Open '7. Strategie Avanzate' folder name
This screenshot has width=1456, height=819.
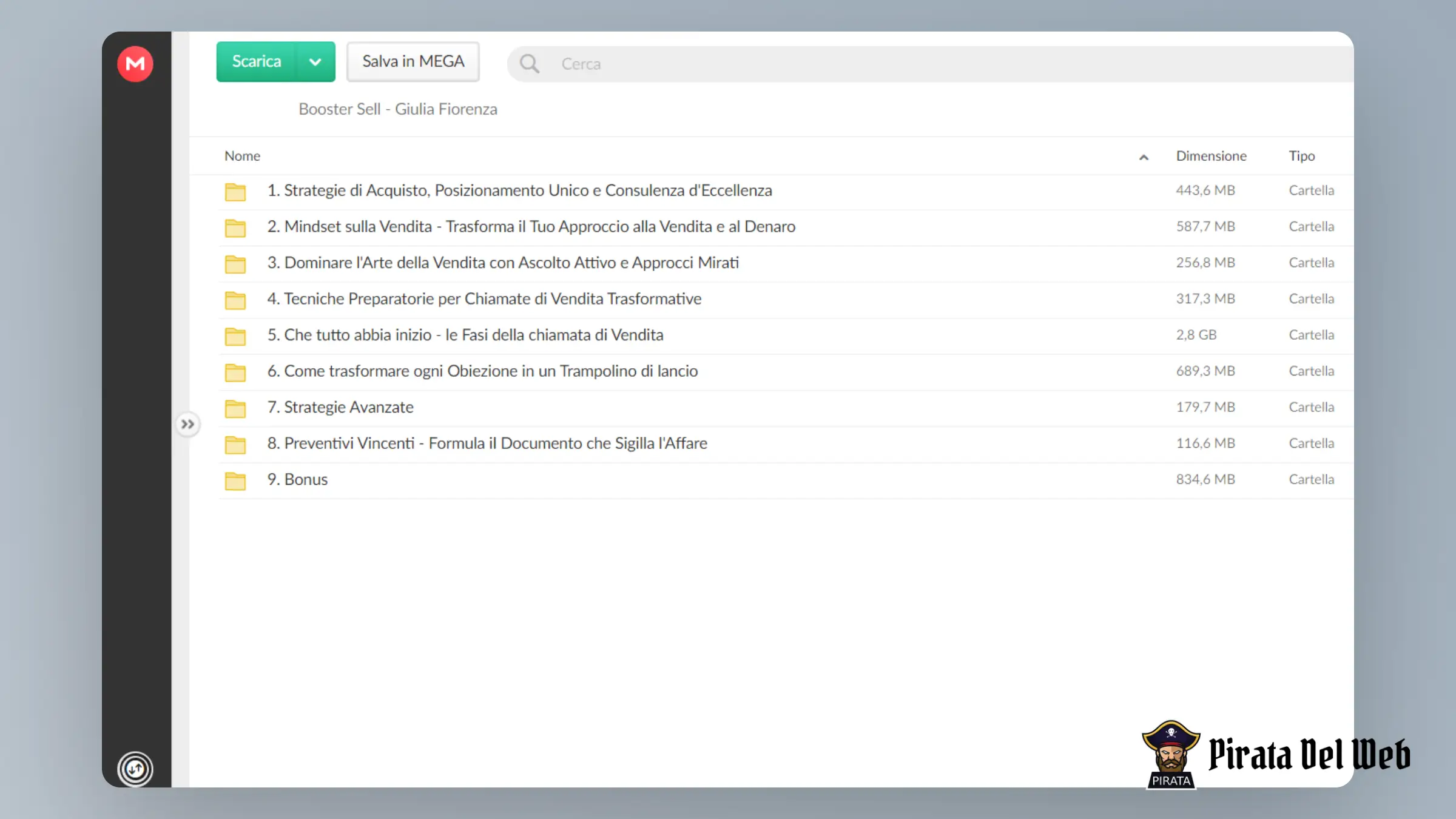coord(340,407)
